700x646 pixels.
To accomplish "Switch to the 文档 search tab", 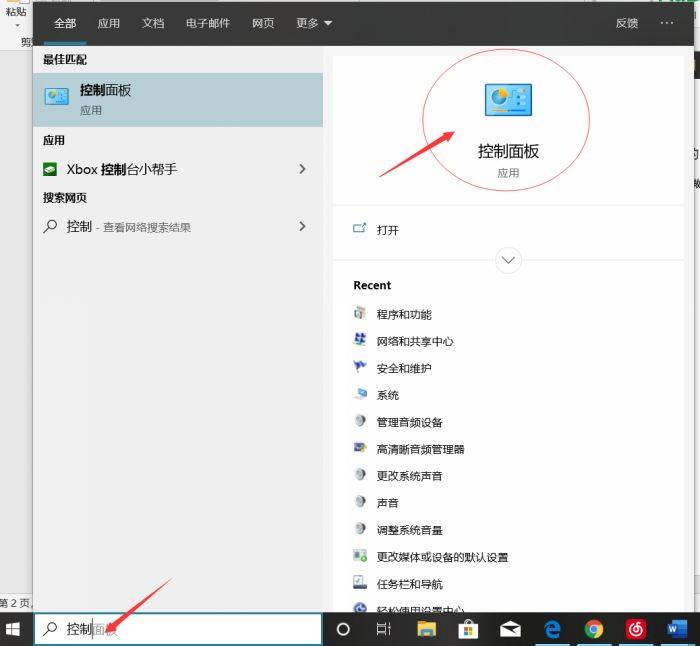I will (x=153, y=23).
